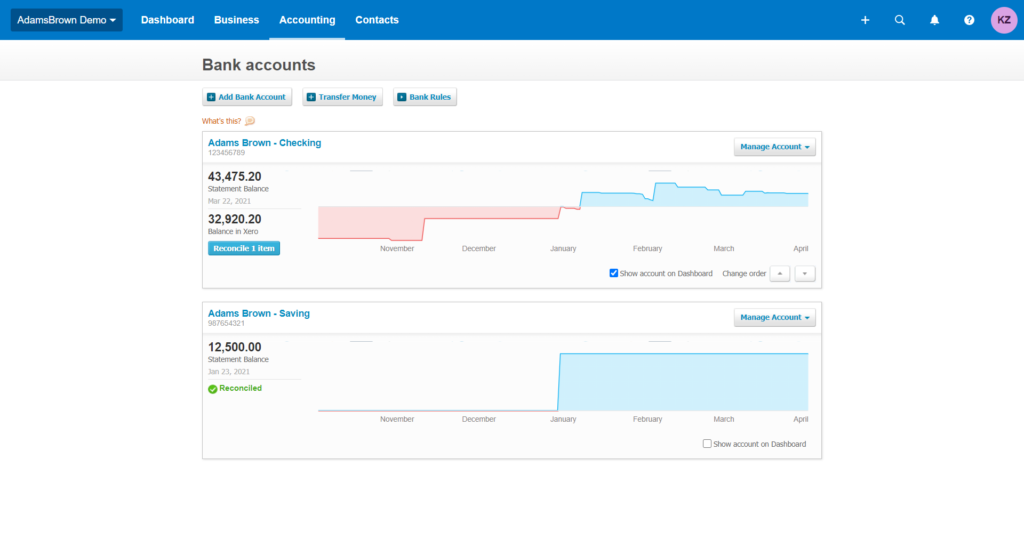Click the Change order label
The width and height of the screenshot is (1024, 539).
[744, 274]
